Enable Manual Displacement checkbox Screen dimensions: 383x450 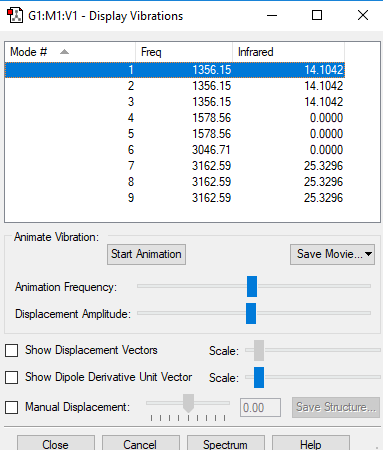[x=12, y=407]
